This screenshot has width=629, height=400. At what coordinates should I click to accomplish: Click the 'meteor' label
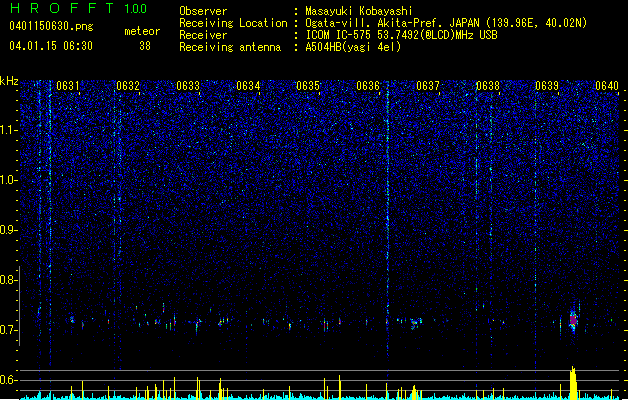(x=142, y=31)
